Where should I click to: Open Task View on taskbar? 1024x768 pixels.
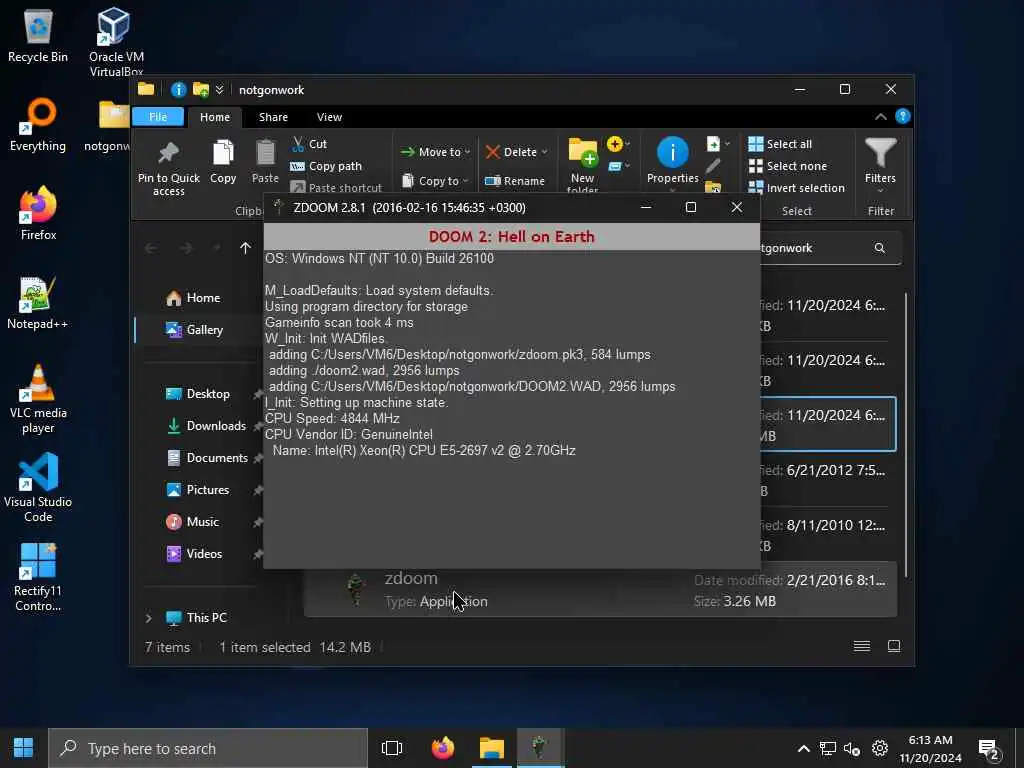(392, 748)
